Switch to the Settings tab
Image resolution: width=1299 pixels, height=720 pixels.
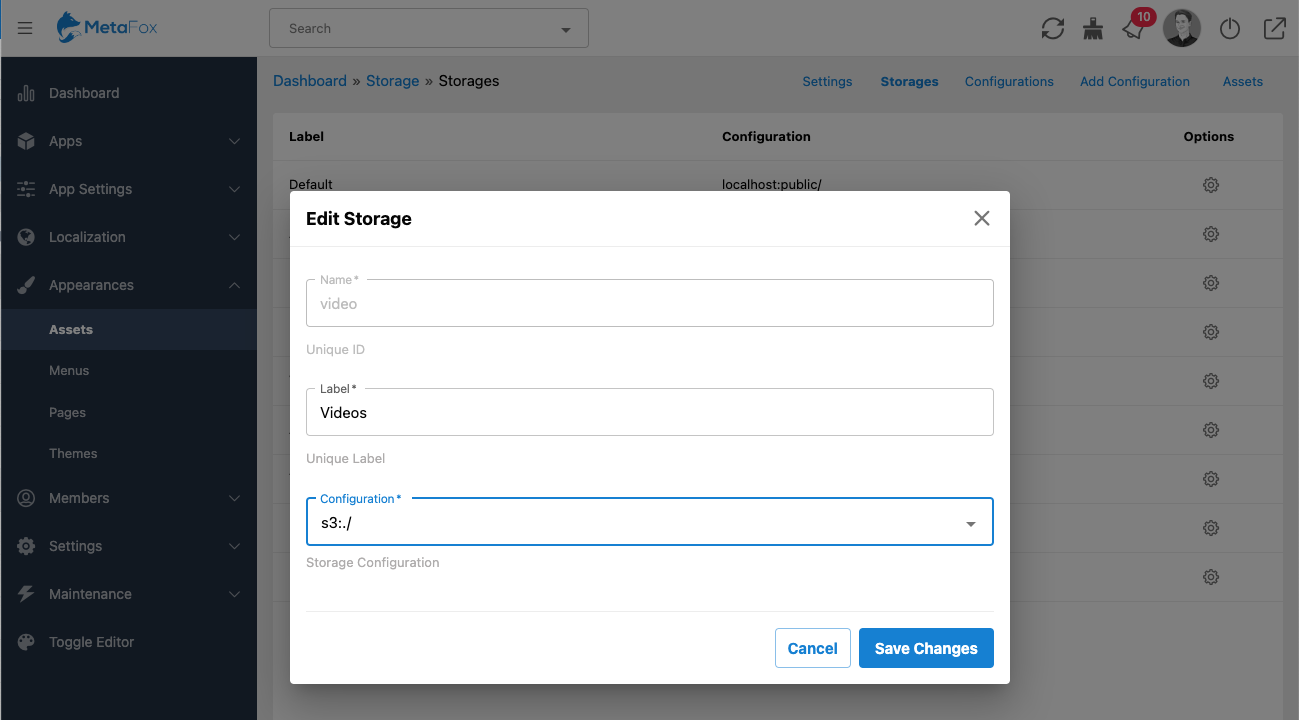(x=827, y=82)
